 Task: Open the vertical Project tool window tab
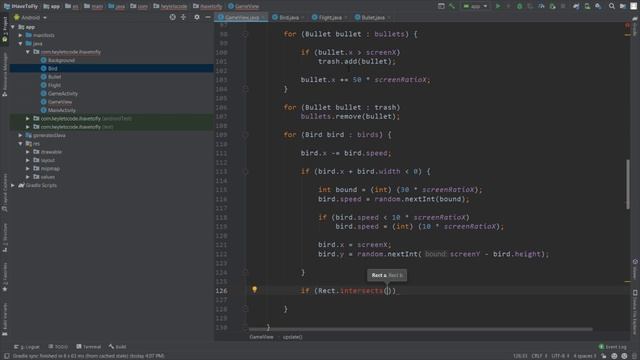[x=5, y=29]
